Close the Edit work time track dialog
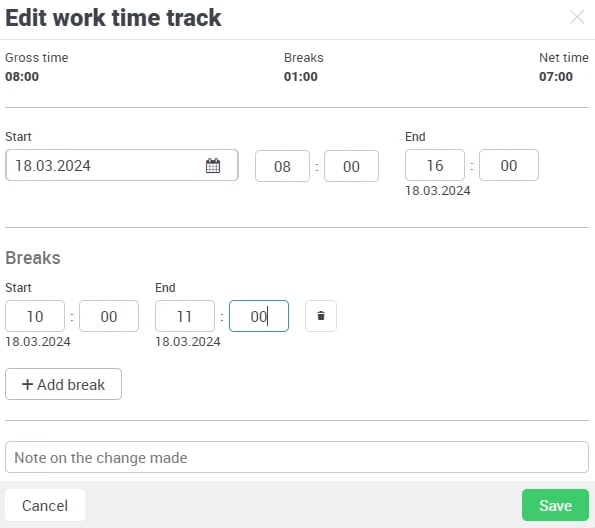This screenshot has height=528, width=595. 577,17
